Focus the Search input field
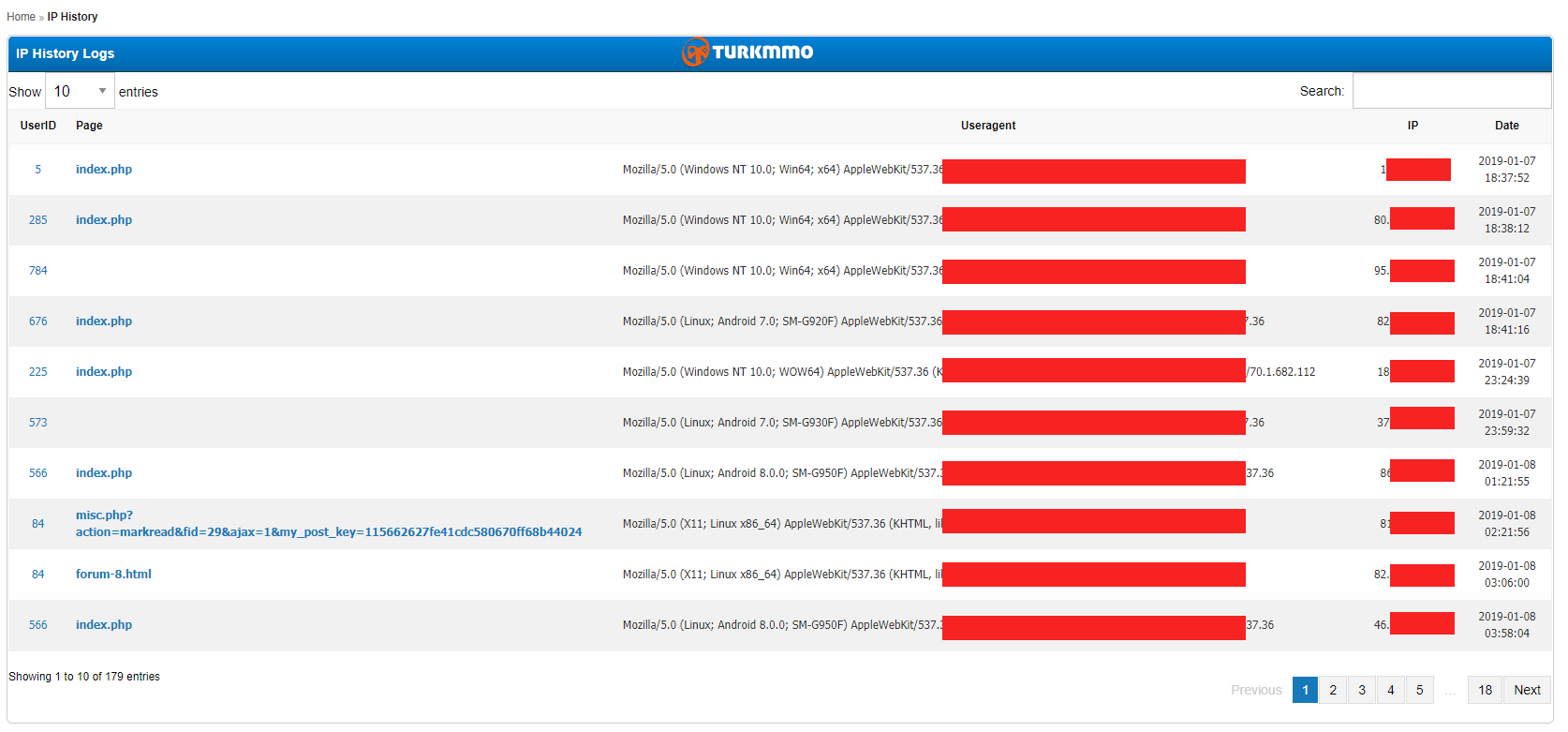The width and height of the screenshot is (1568, 732). [x=1452, y=91]
